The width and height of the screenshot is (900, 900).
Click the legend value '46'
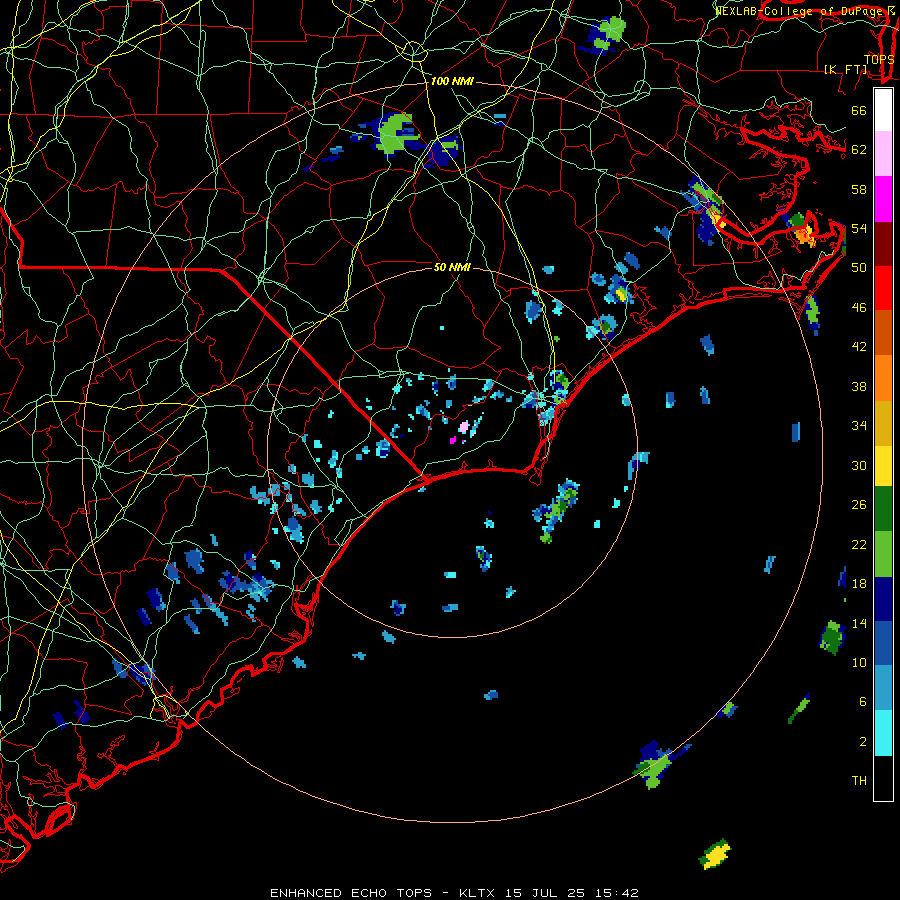tap(859, 308)
